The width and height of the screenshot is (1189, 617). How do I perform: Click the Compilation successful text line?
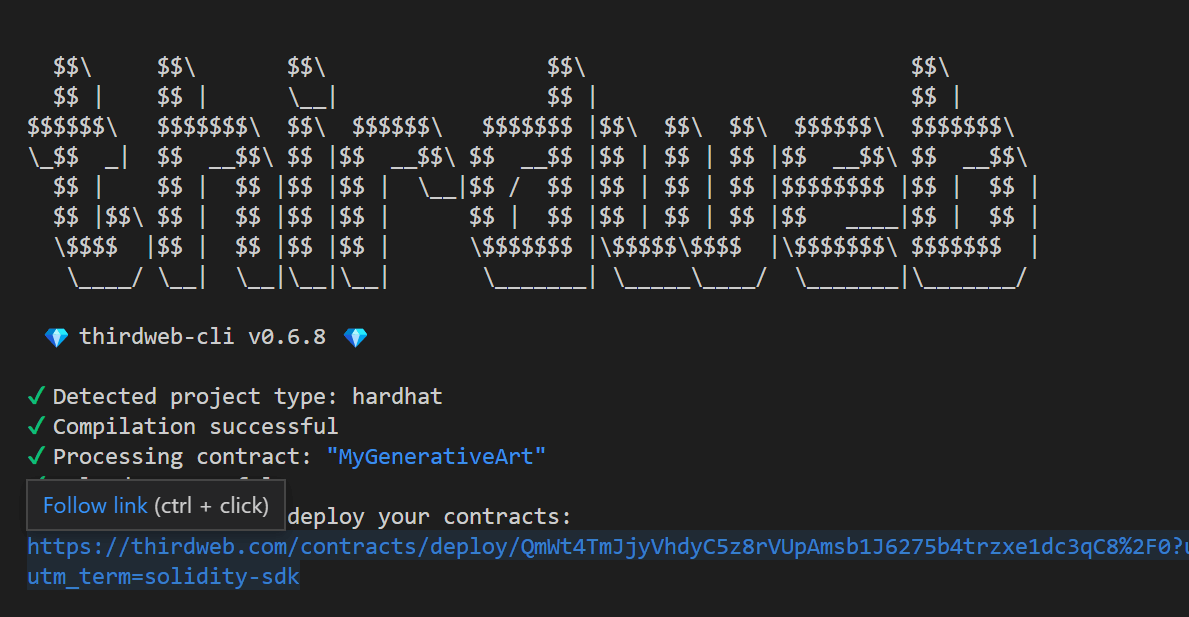pos(196,425)
